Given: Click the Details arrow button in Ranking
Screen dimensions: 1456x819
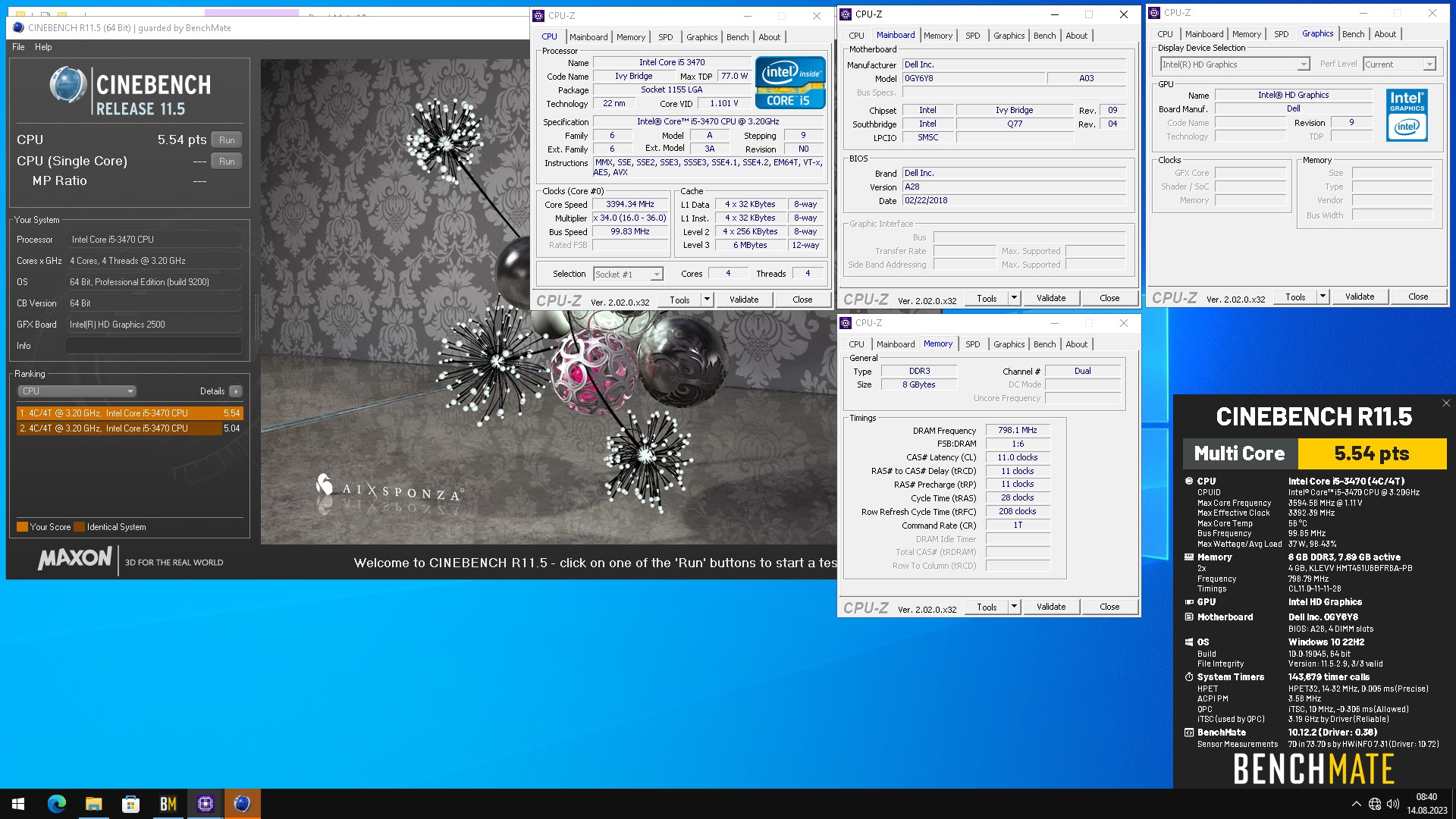Looking at the screenshot, I should click(x=236, y=391).
